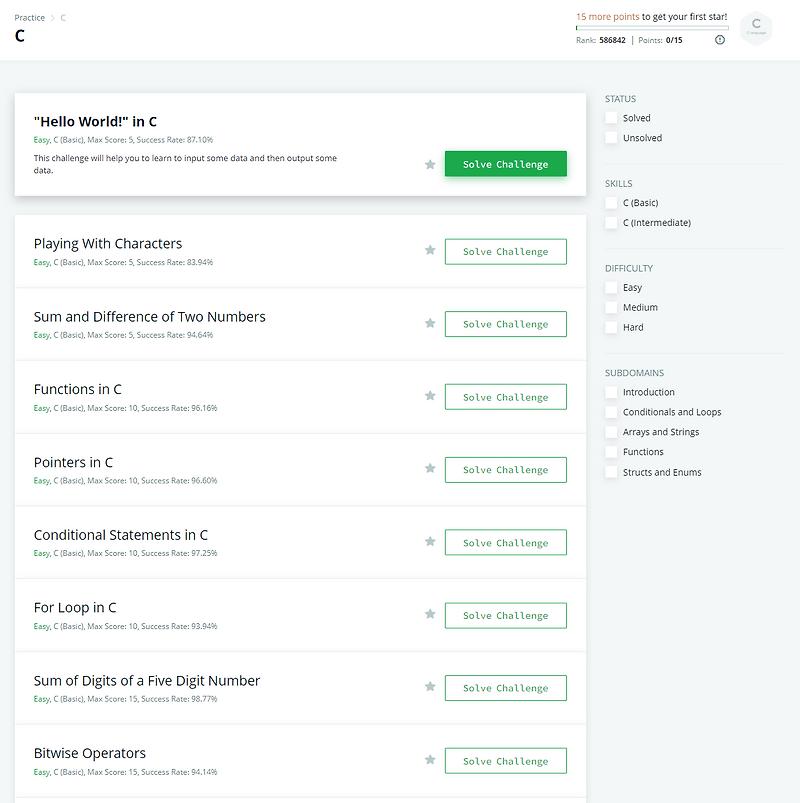This screenshot has width=800, height=803.
Task: Click Solve Challenge for Bitwise Operators
Action: coord(505,760)
